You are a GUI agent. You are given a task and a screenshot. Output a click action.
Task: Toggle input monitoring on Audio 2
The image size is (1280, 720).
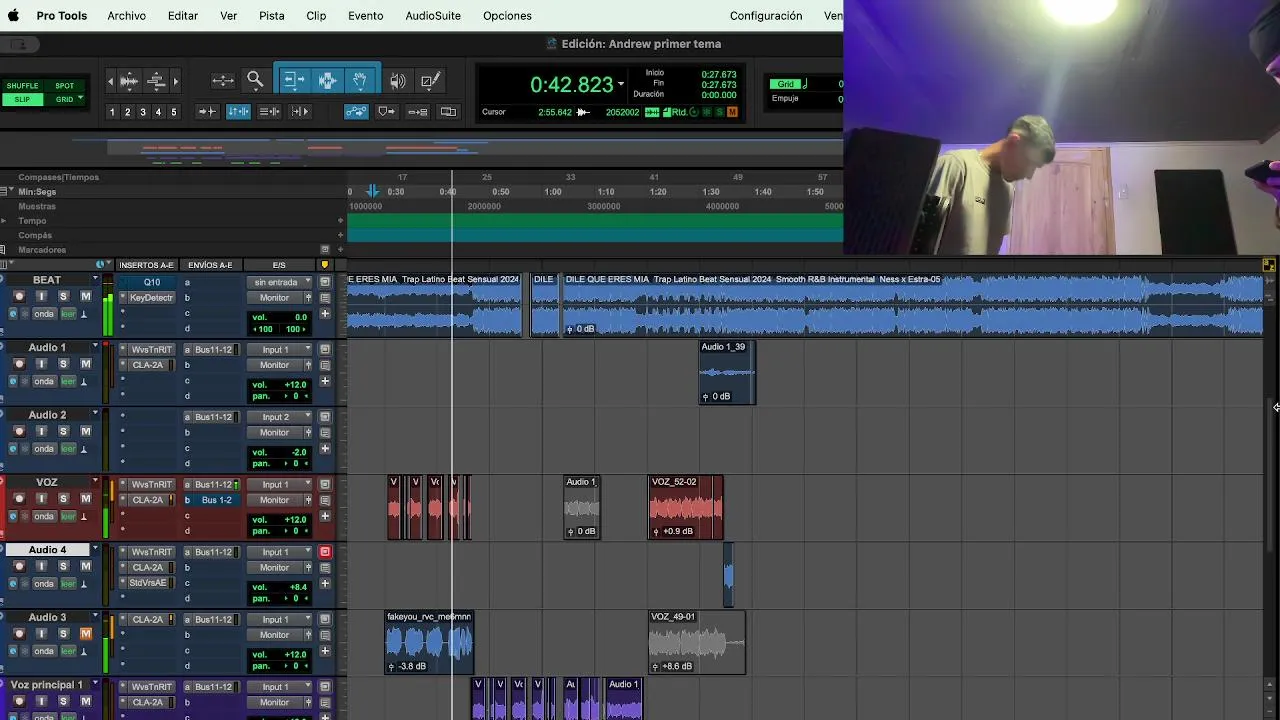42,432
